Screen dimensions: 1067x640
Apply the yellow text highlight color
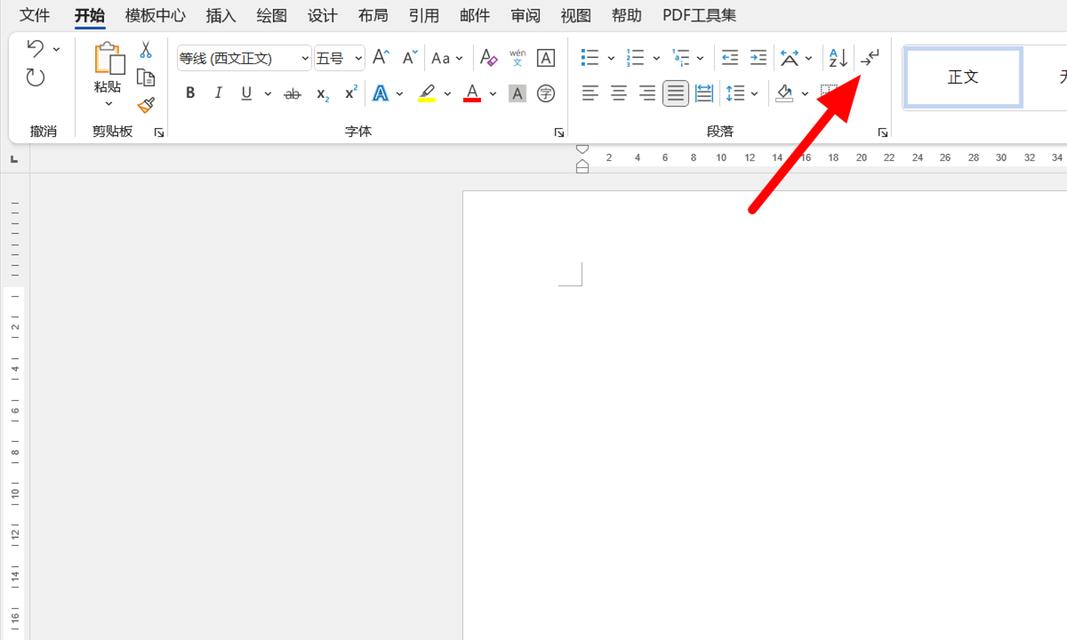427,93
